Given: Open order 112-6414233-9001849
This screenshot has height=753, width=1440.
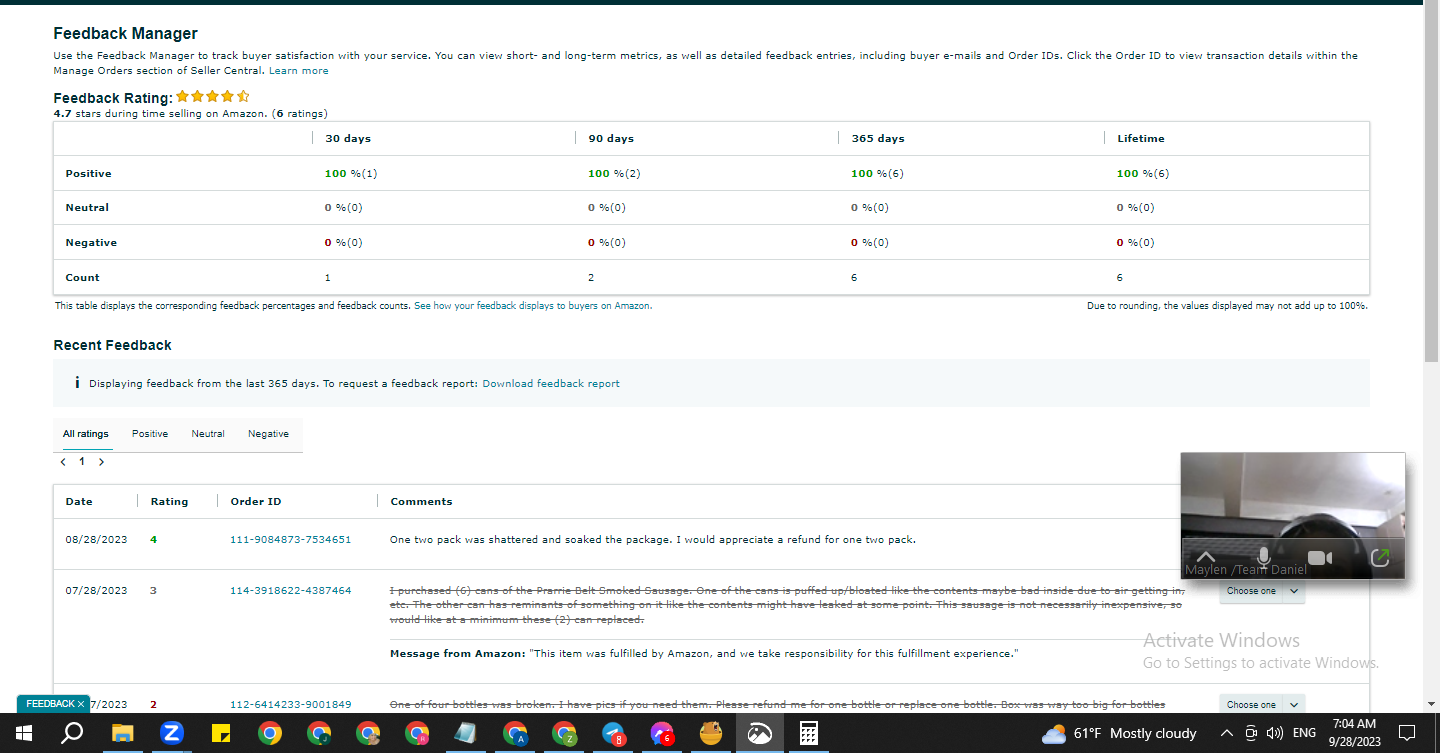Looking at the screenshot, I should tap(290, 705).
